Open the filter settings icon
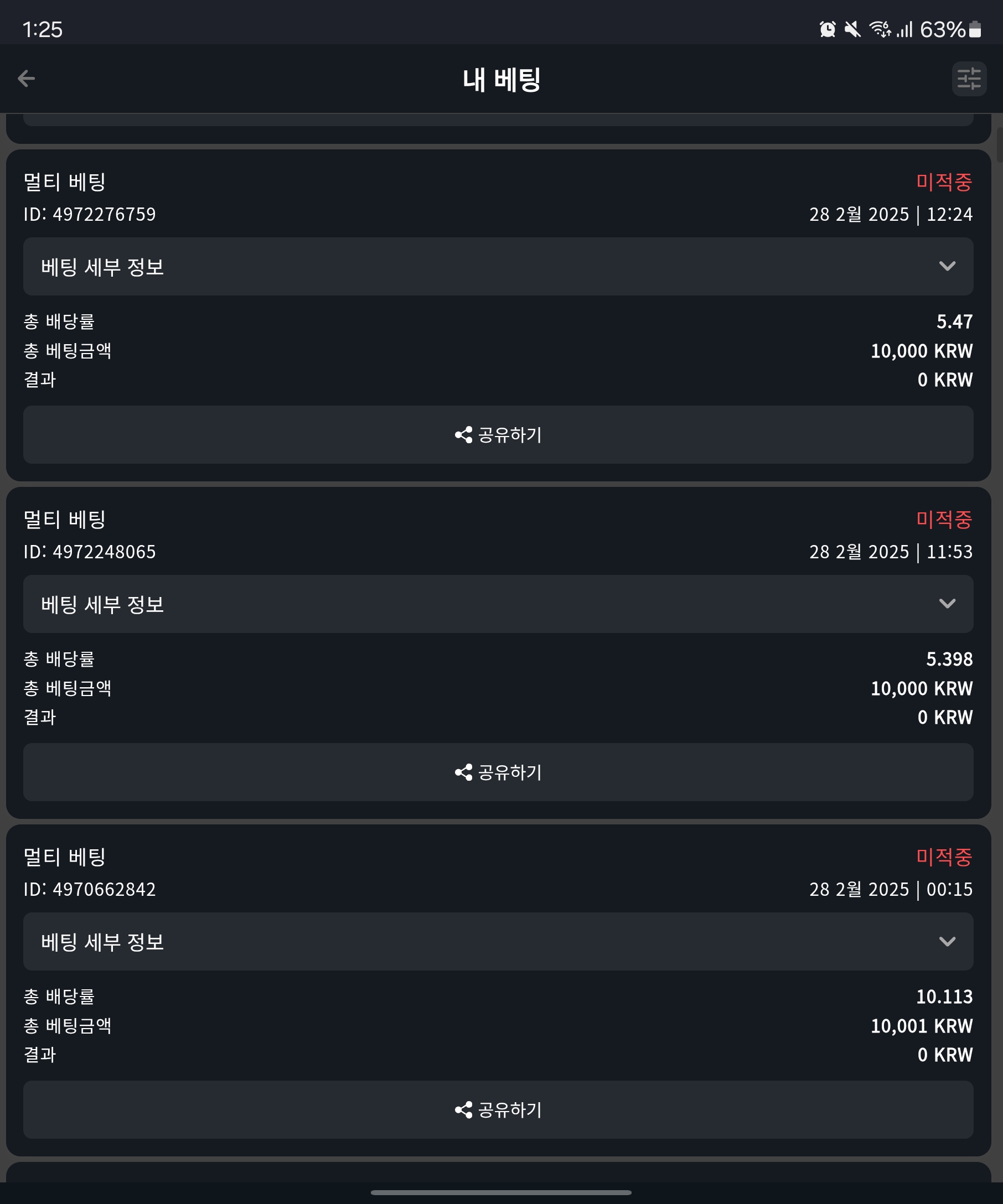 click(x=969, y=79)
